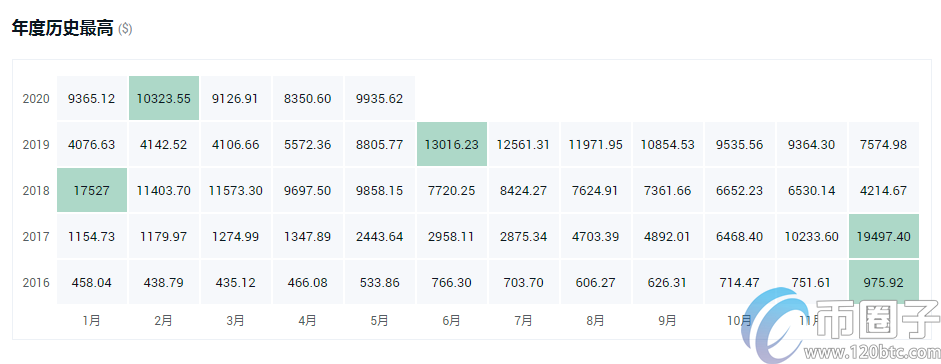Click the 2016 row label

point(36,282)
